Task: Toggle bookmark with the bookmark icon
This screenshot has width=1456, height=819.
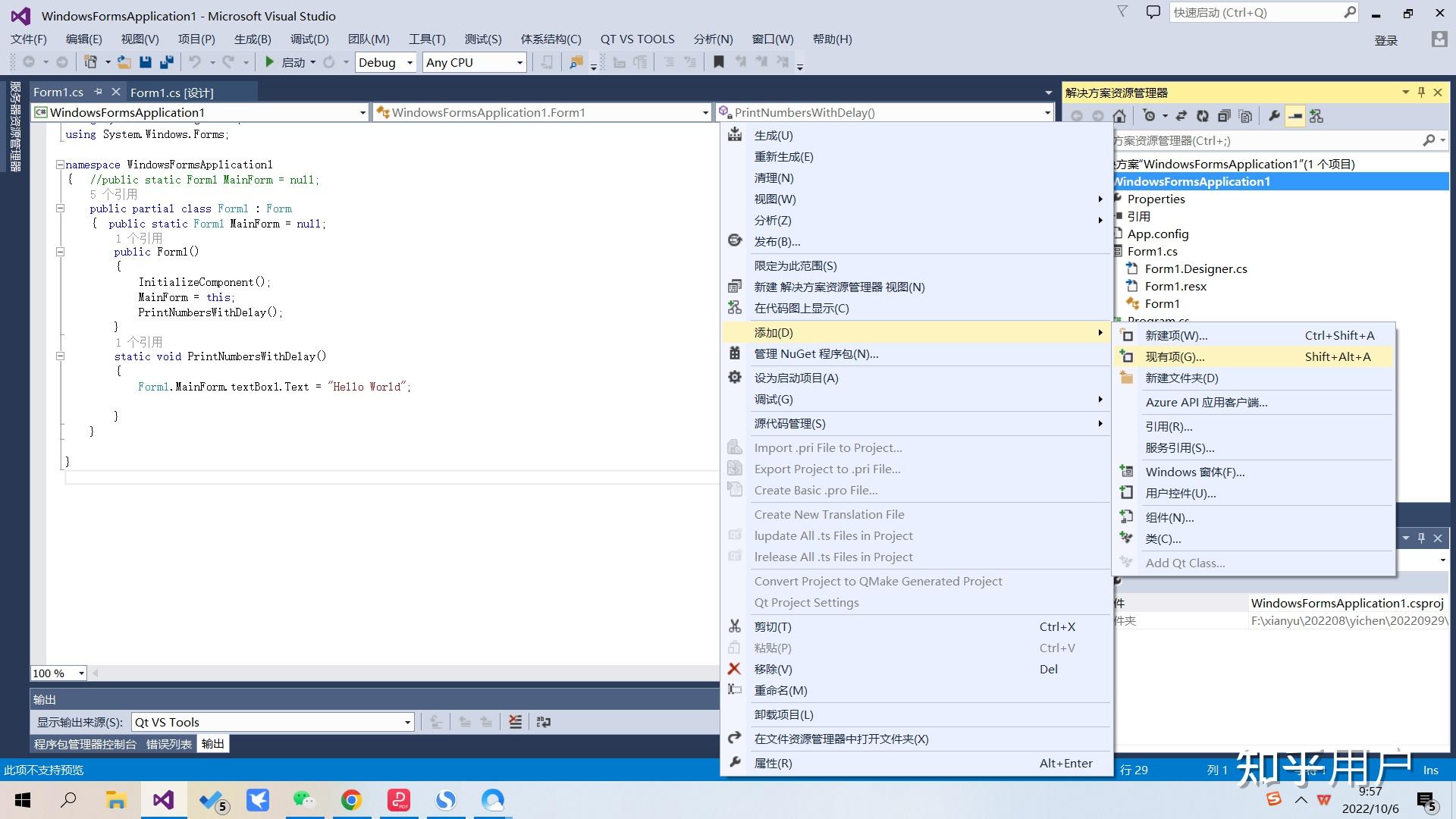Action: pyautogui.click(x=719, y=62)
